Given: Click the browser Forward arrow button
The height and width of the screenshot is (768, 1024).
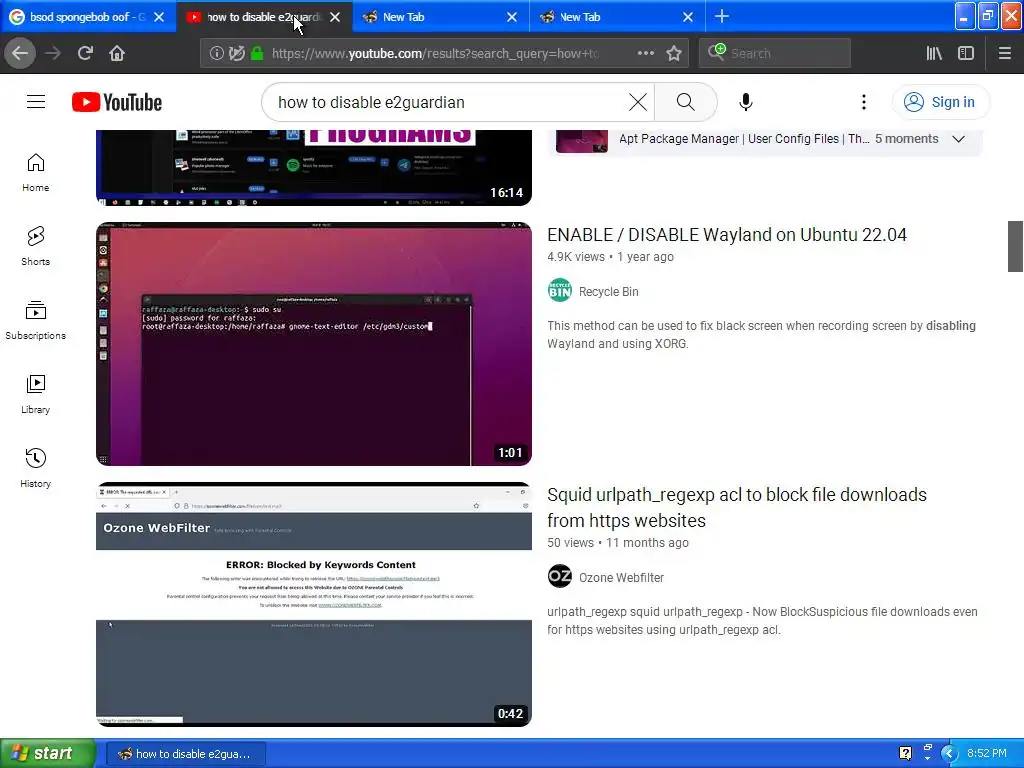Looking at the screenshot, I should 53,53.
